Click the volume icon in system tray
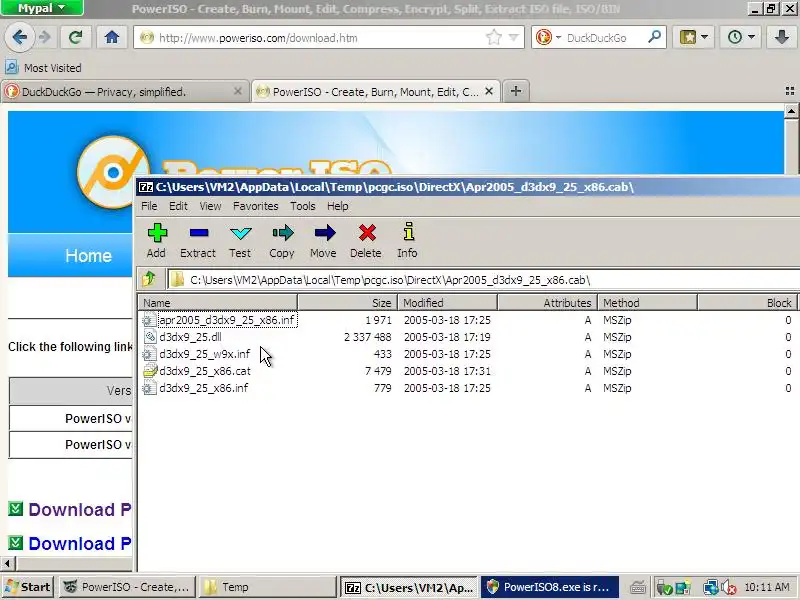This screenshot has height=600, width=800. (729, 587)
